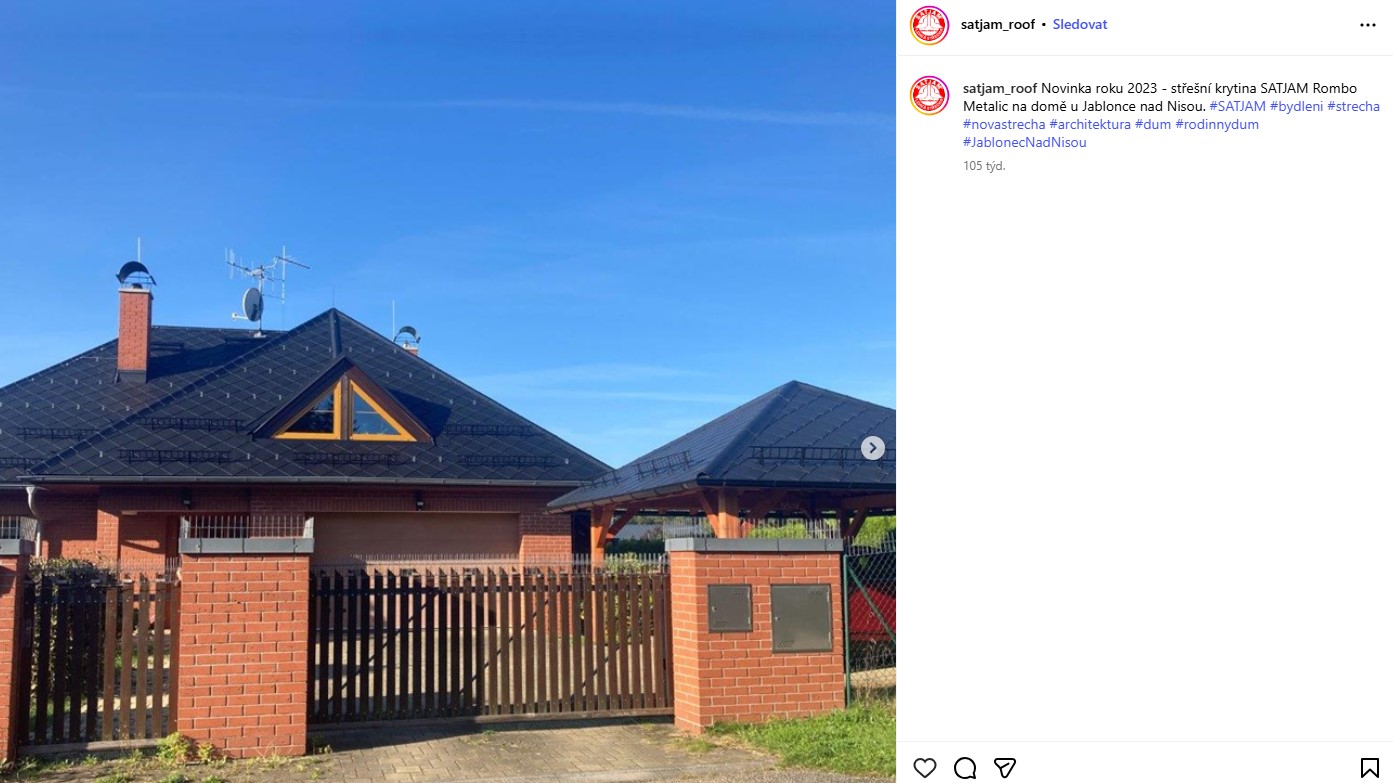Open the #rodinnydum hashtag
Image resolution: width=1393 pixels, height=783 pixels.
1217,124
